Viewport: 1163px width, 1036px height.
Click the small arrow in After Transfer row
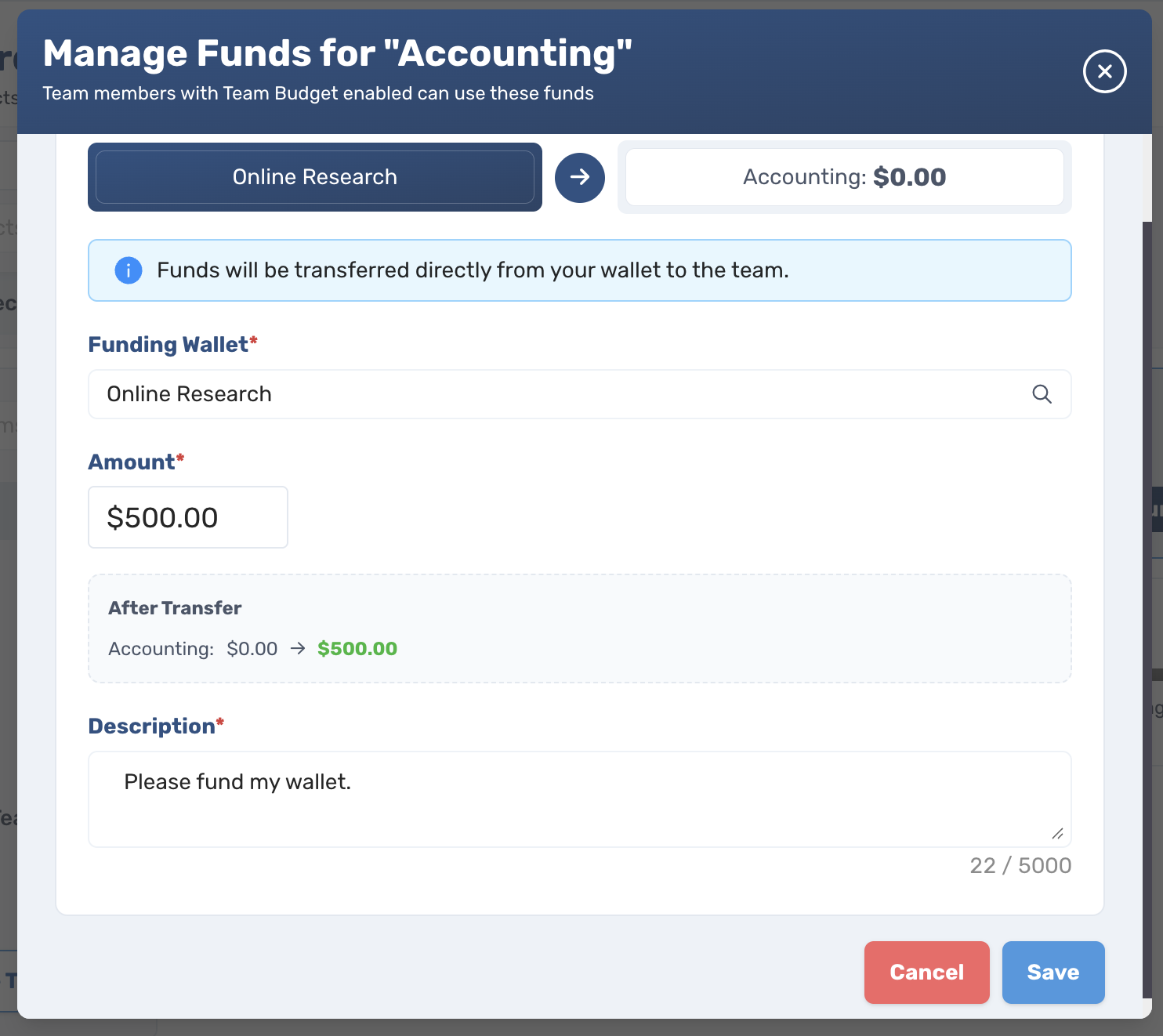pos(298,649)
